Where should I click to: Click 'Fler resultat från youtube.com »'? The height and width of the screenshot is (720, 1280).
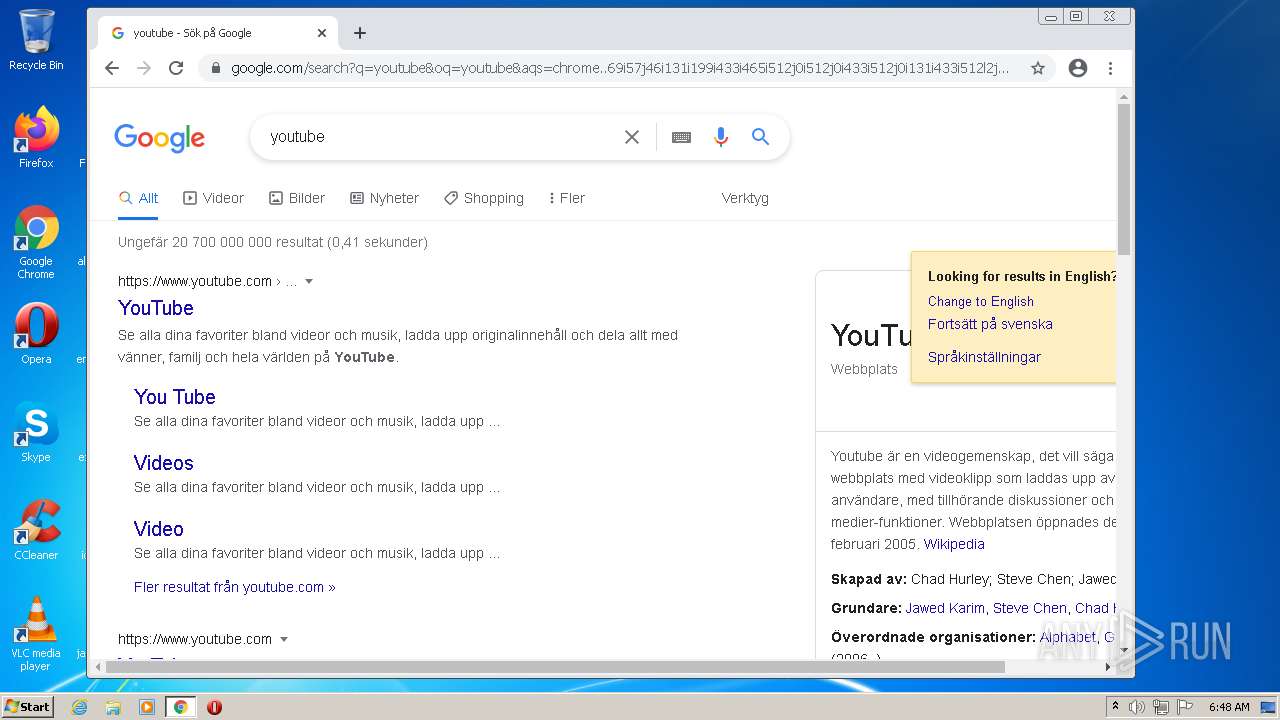235,587
